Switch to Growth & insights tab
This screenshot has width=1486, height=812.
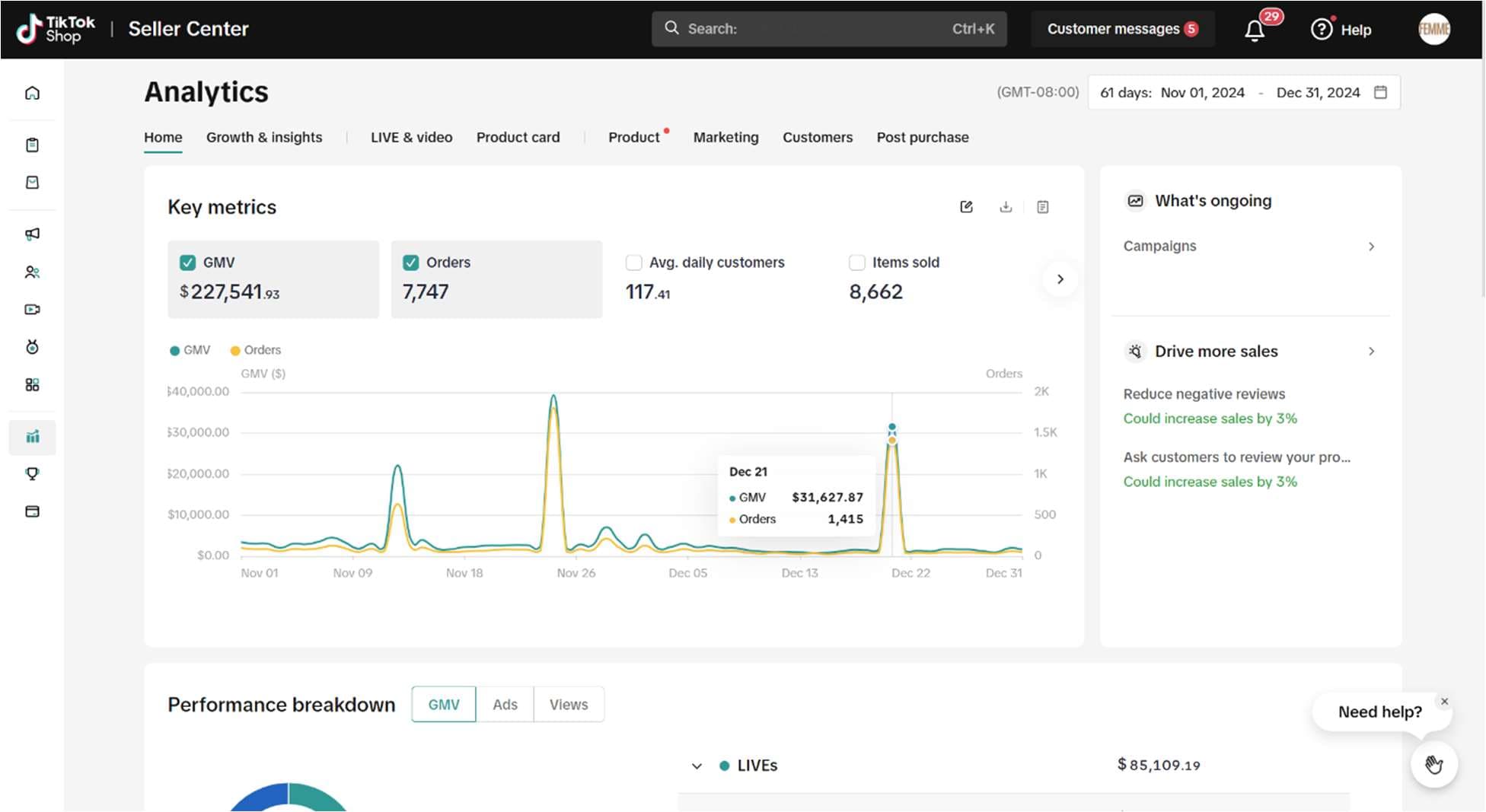264,138
